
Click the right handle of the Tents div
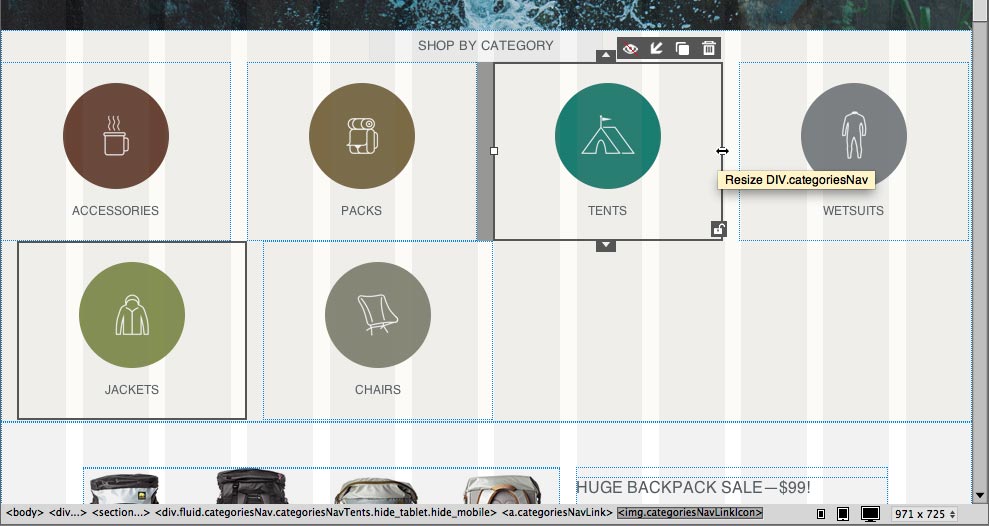pyautogui.click(x=722, y=151)
